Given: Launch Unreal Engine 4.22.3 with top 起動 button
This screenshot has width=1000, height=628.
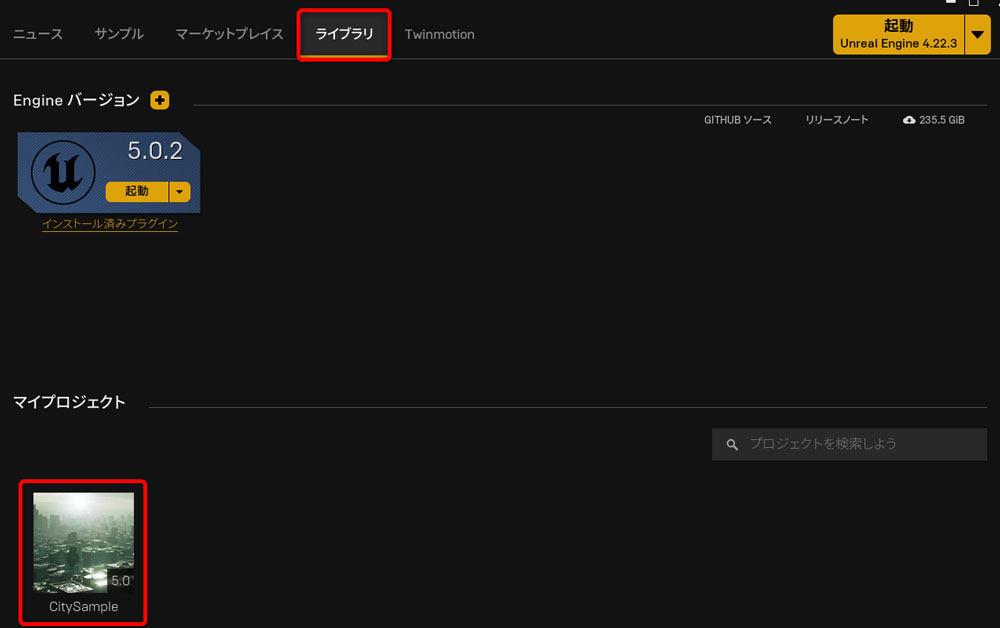Looking at the screenshot, I should click(x=898, y=34).
